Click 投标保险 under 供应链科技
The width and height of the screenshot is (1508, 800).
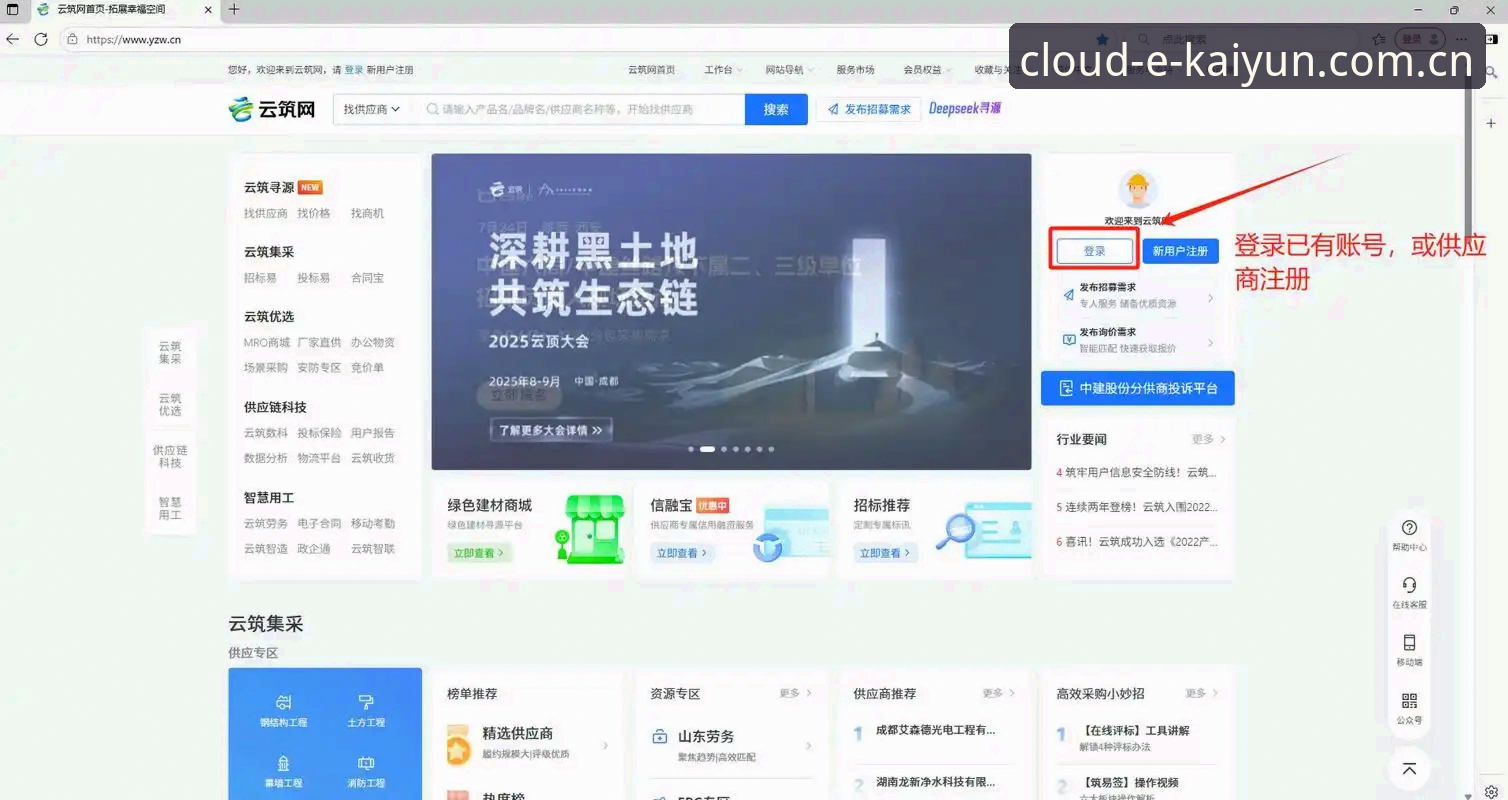coord(319,433)
